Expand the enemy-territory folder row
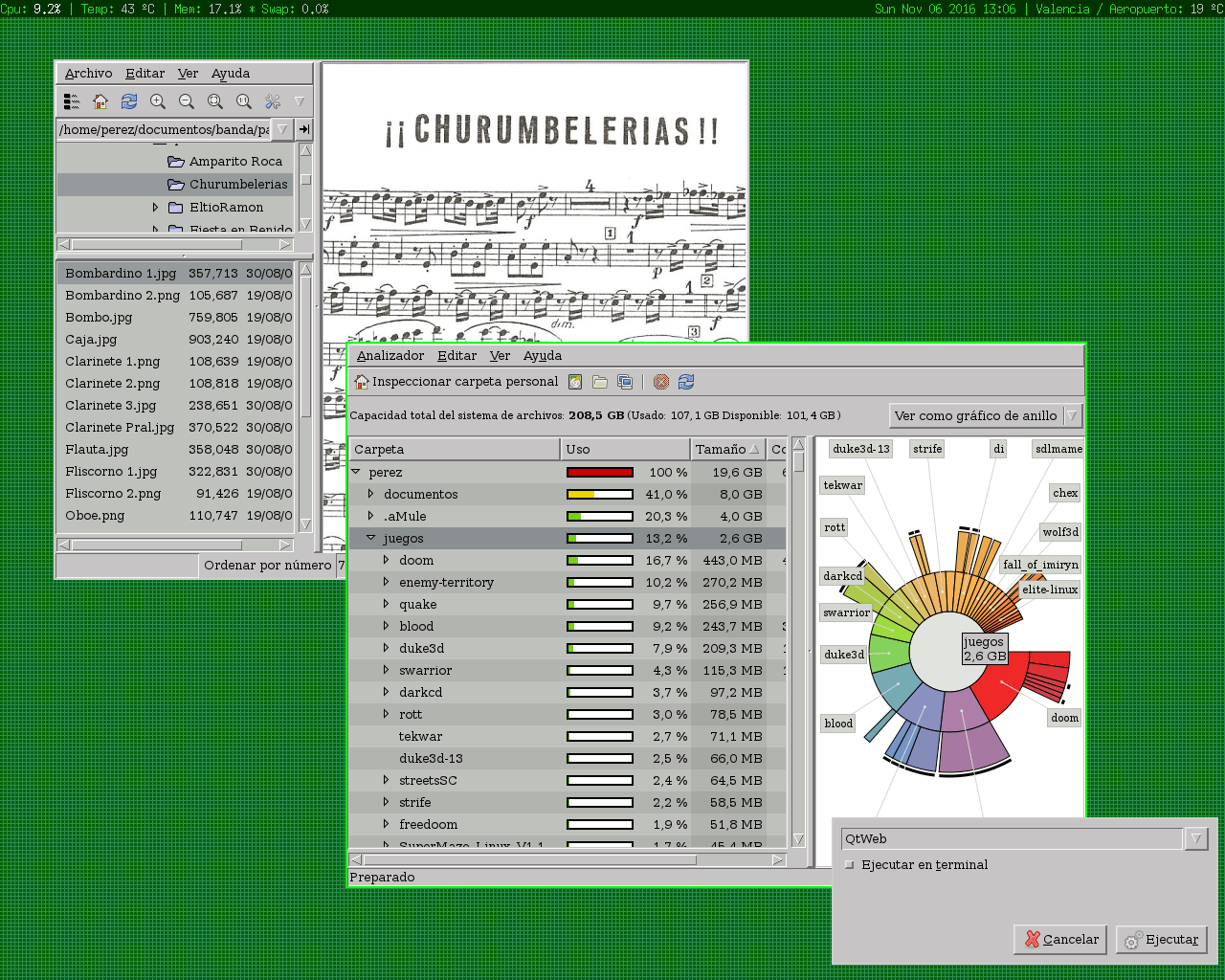1225x980 pixels. pos(387,582)
